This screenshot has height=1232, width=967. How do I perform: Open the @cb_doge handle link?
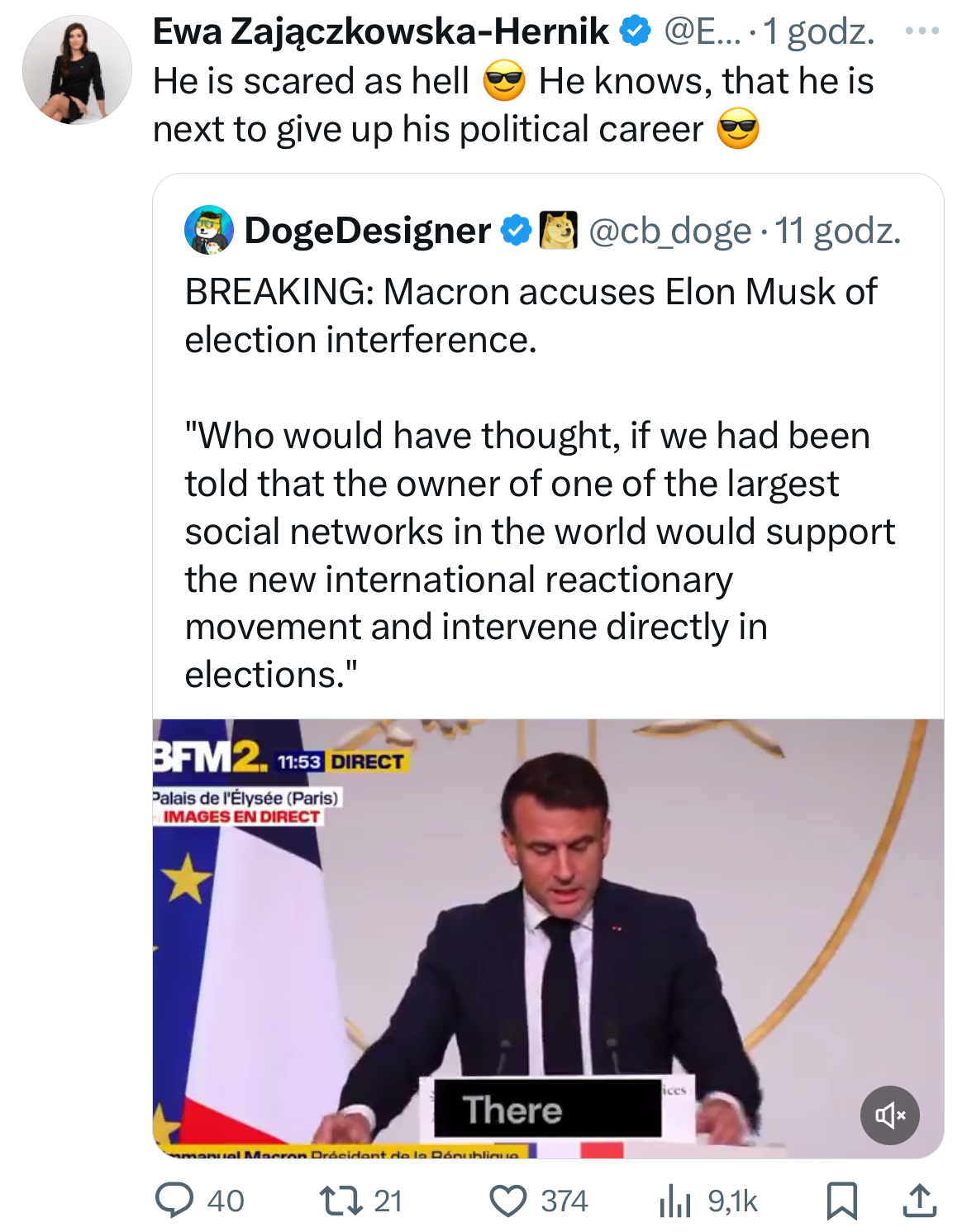tap(669, 231)
